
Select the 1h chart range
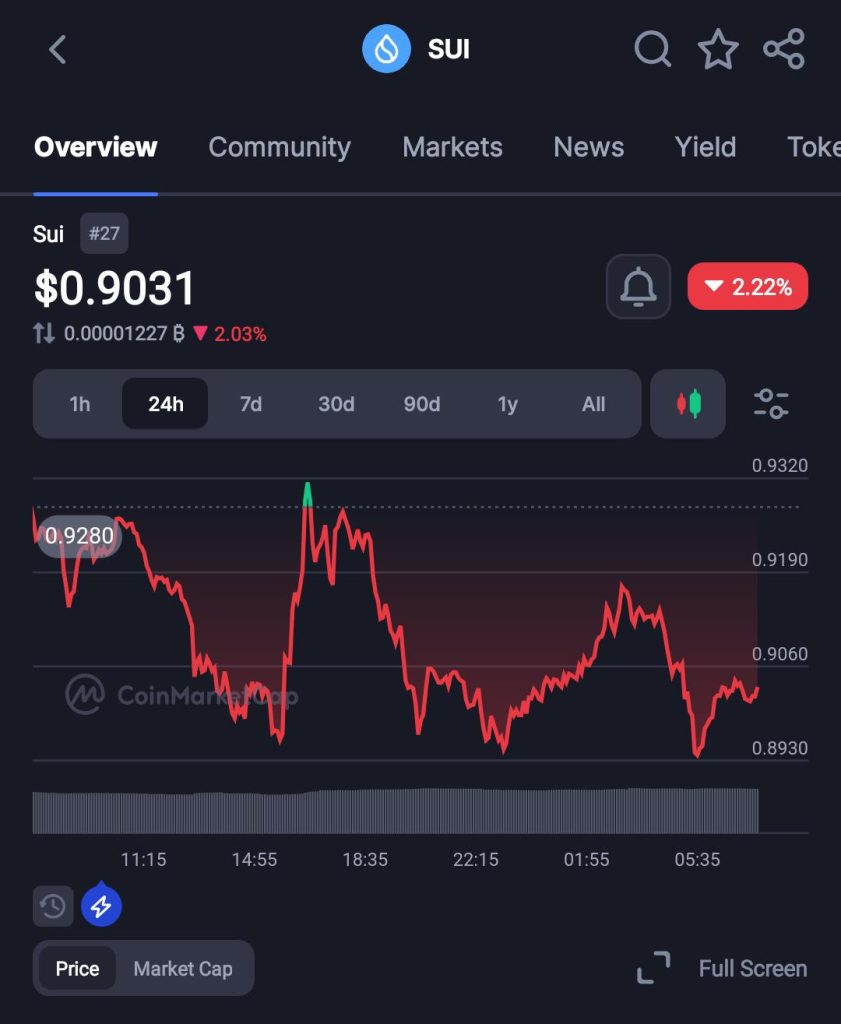click(80, 404)
